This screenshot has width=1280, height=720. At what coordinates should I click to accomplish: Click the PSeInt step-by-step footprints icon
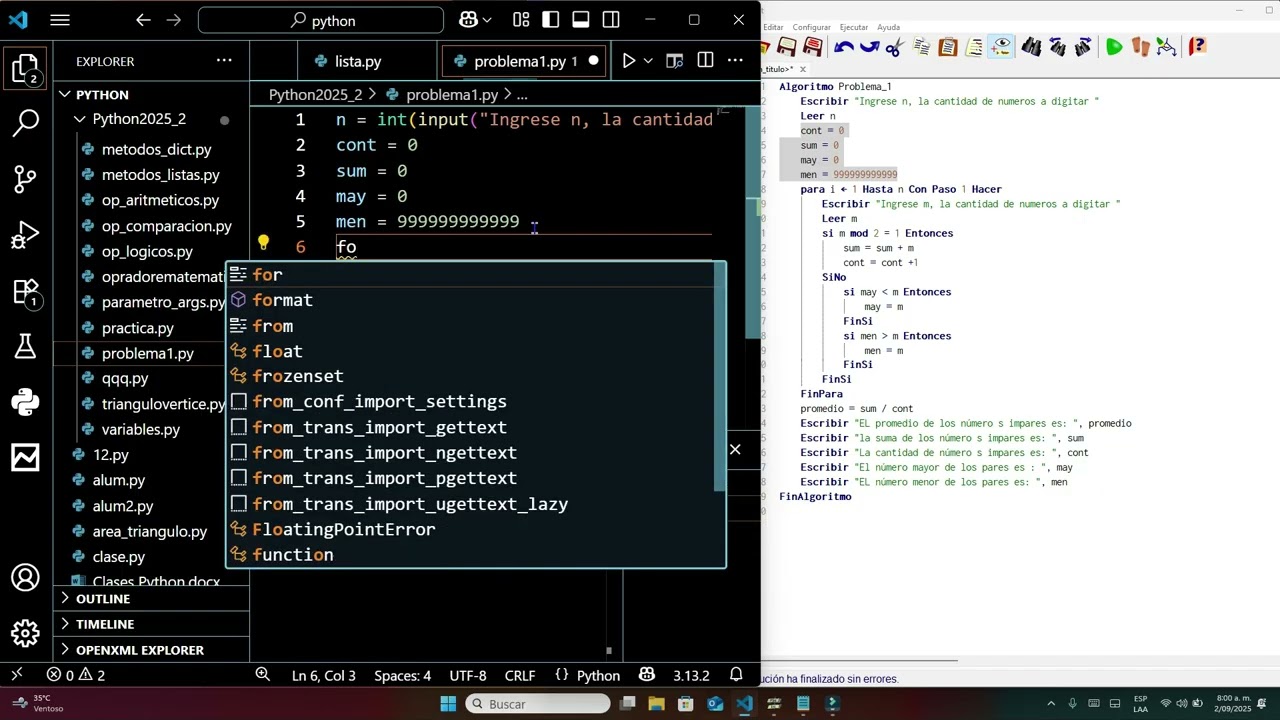[x=1140, y=46]
